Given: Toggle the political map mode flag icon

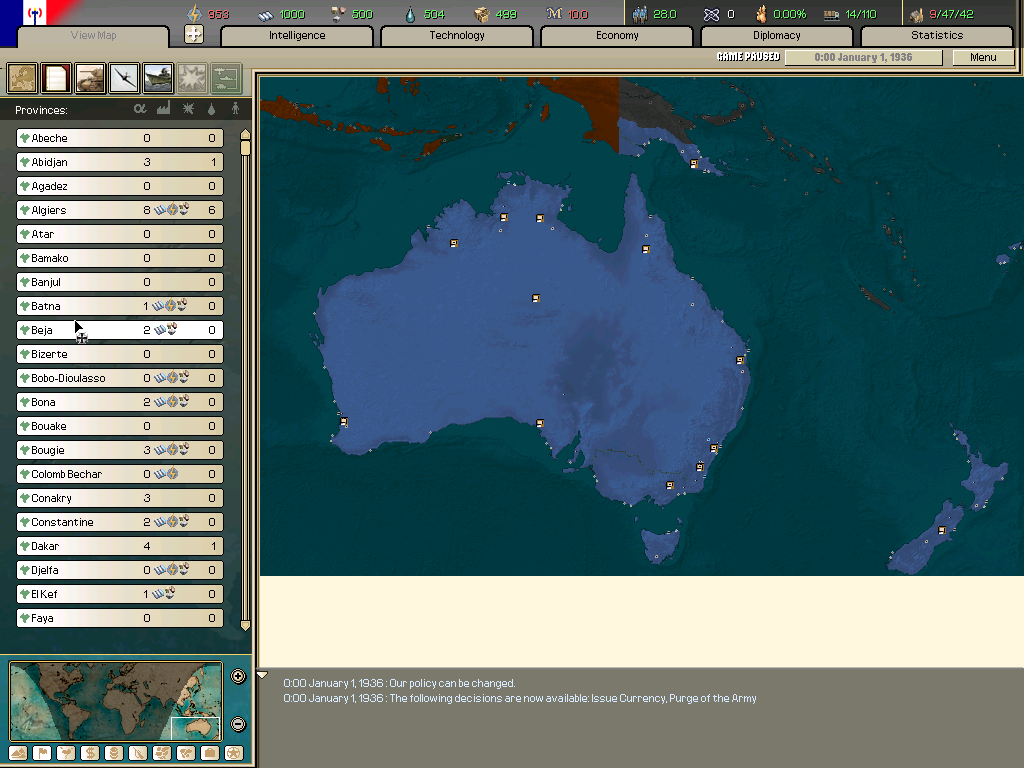Looking at the screenshot, I should tap(42, 753).
